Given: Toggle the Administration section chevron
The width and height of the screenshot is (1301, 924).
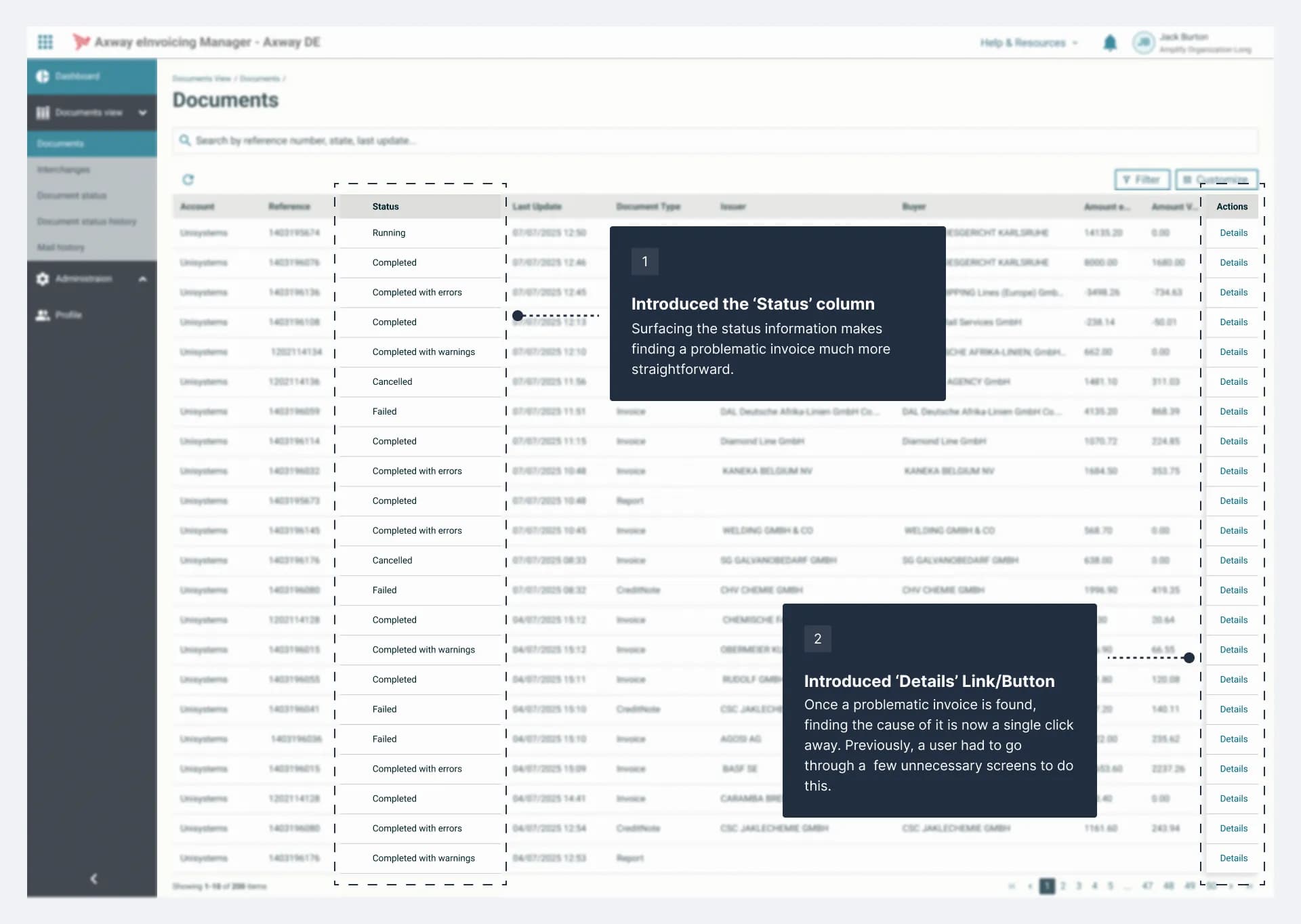Looking at the screenshot, I should point(142,279).
